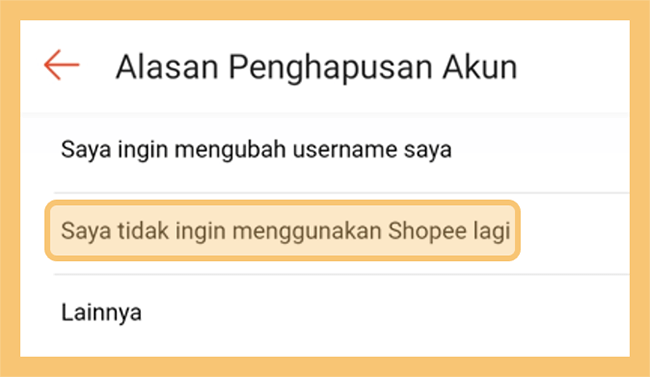Screen dimensions: 650x377
Task: Go back using the red arrow icon
Action: coord(61,65)
